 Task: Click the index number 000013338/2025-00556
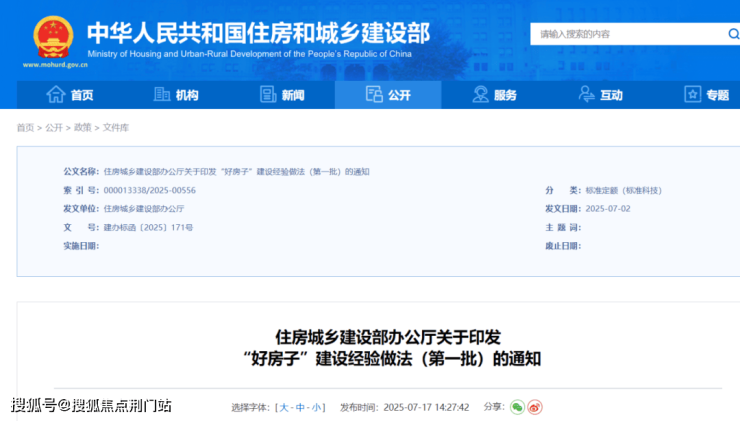(150, 190)
